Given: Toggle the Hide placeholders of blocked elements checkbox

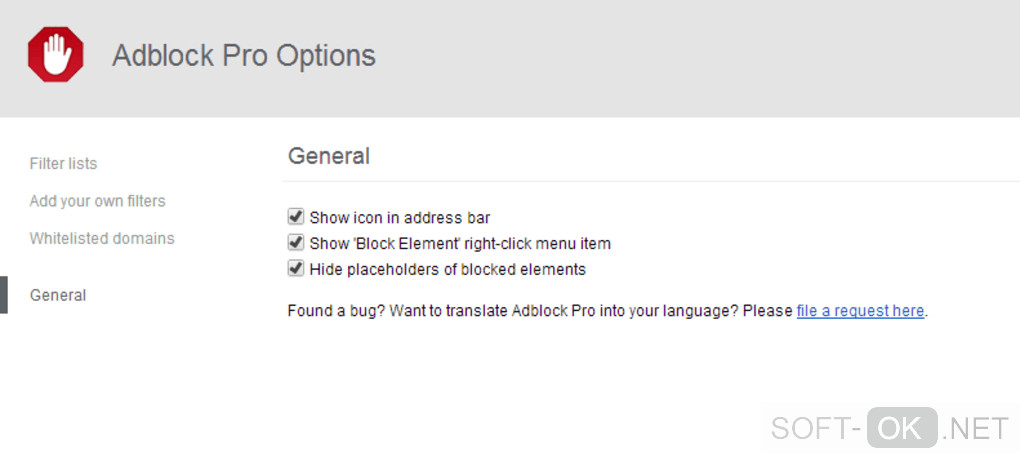Looking at the screenshot, I should pyautogui.click(x=295, y=268).
